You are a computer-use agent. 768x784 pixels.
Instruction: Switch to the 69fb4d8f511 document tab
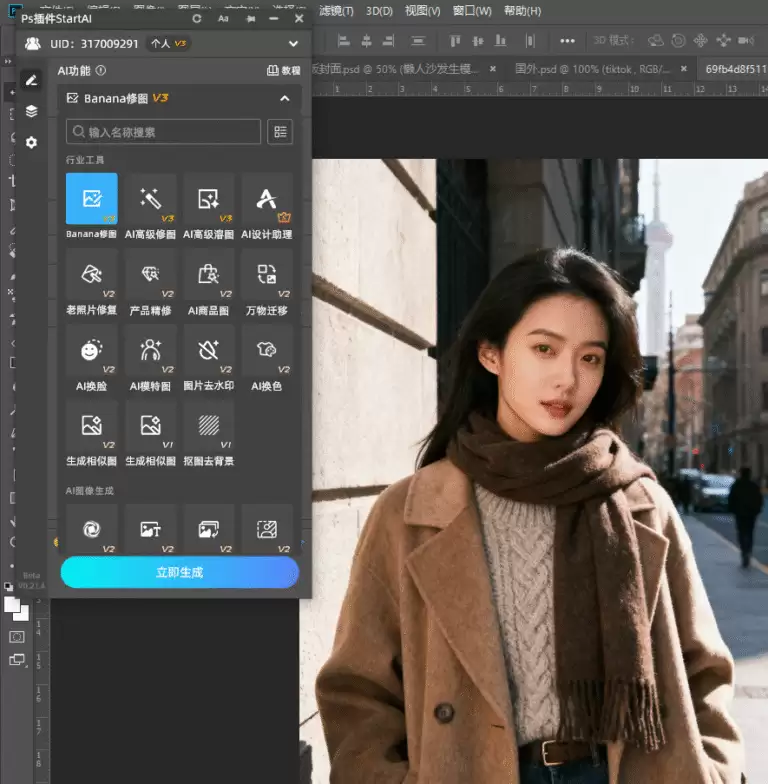[735, 69]
